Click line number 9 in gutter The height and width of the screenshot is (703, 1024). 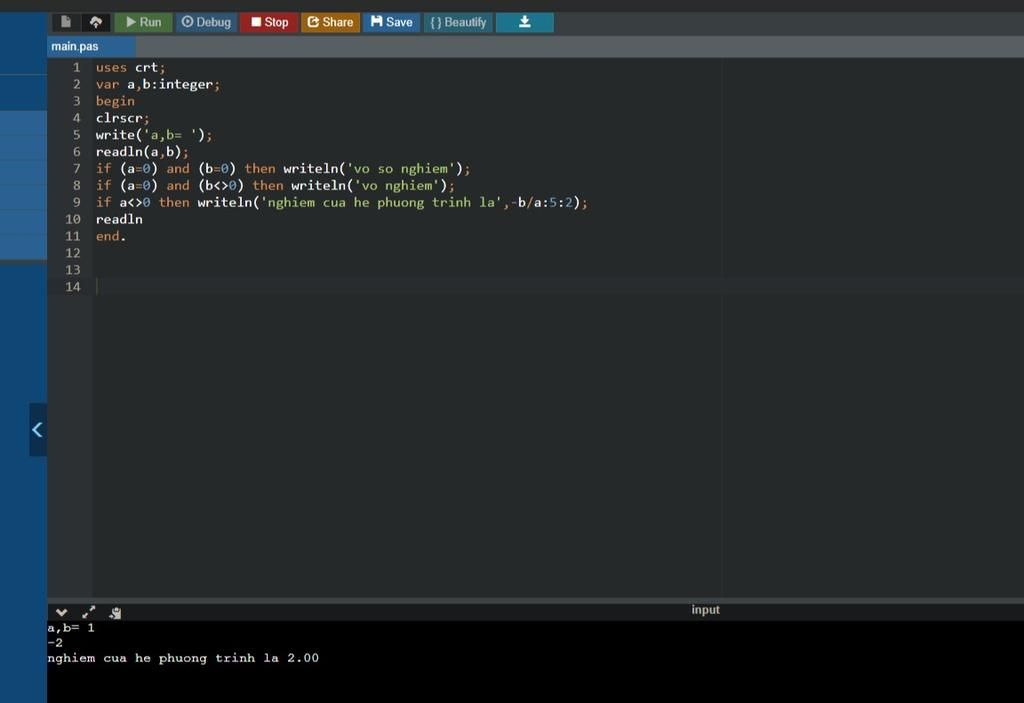pos(76,203)
